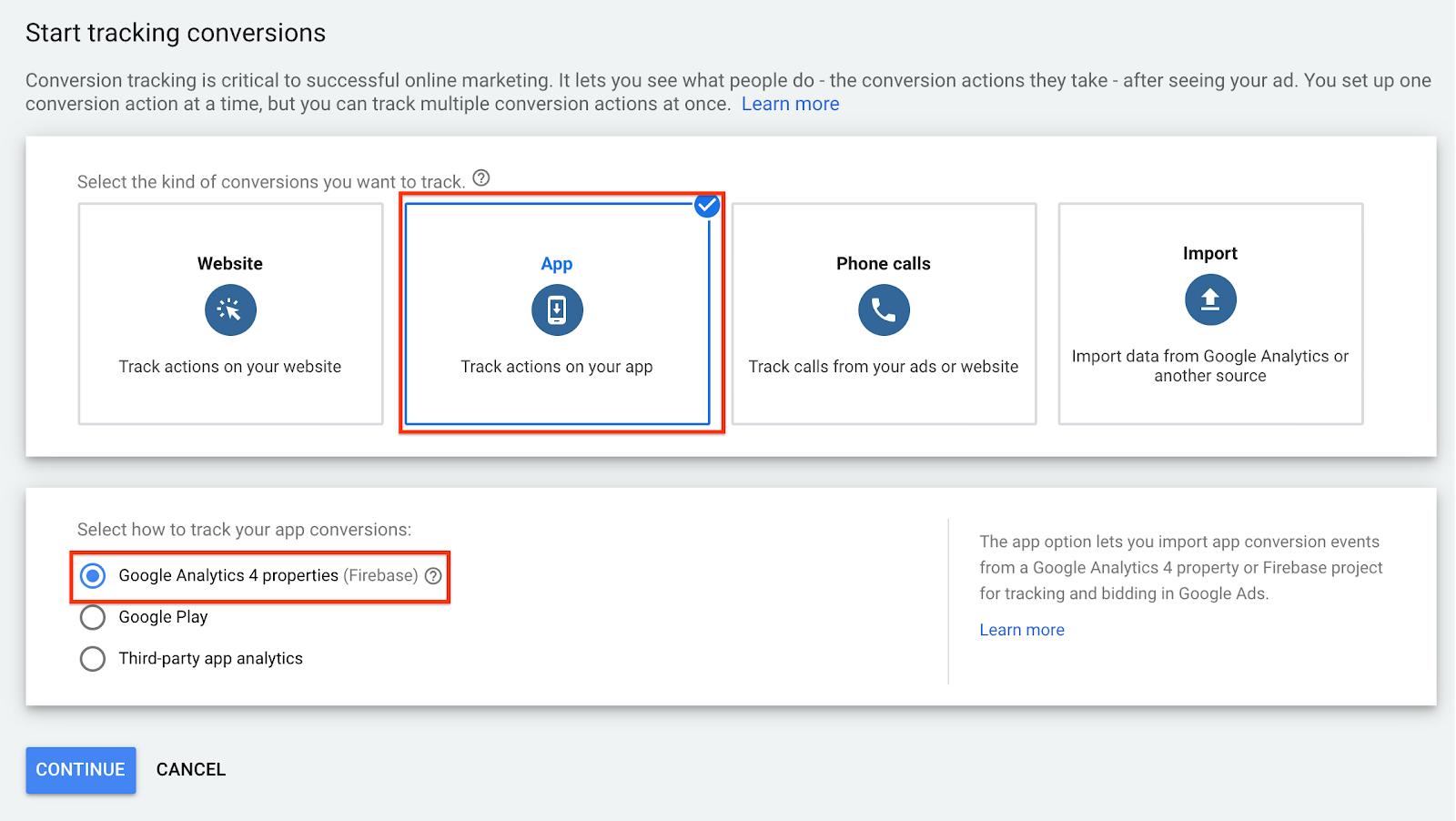Click 'Track actions on your website' text

[230, 367]
